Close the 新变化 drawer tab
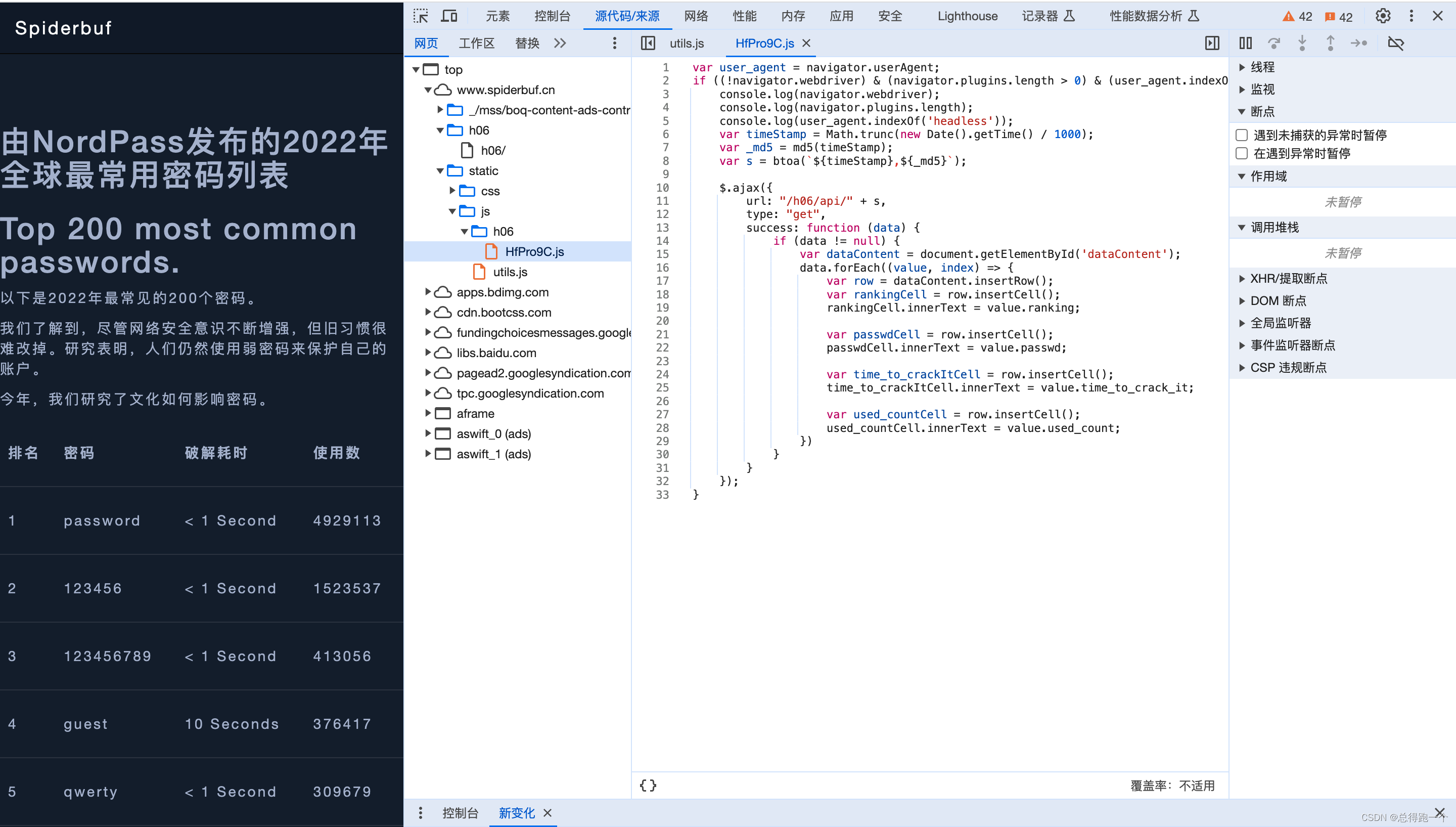The height and width of the screenshot is (827, 1456). 548,813
